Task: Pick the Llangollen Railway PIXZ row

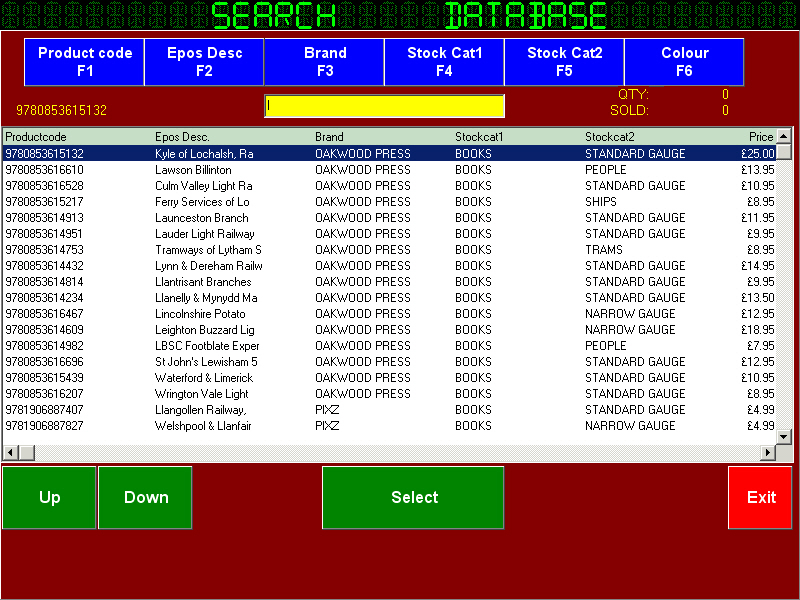Action: coord(200,410)
